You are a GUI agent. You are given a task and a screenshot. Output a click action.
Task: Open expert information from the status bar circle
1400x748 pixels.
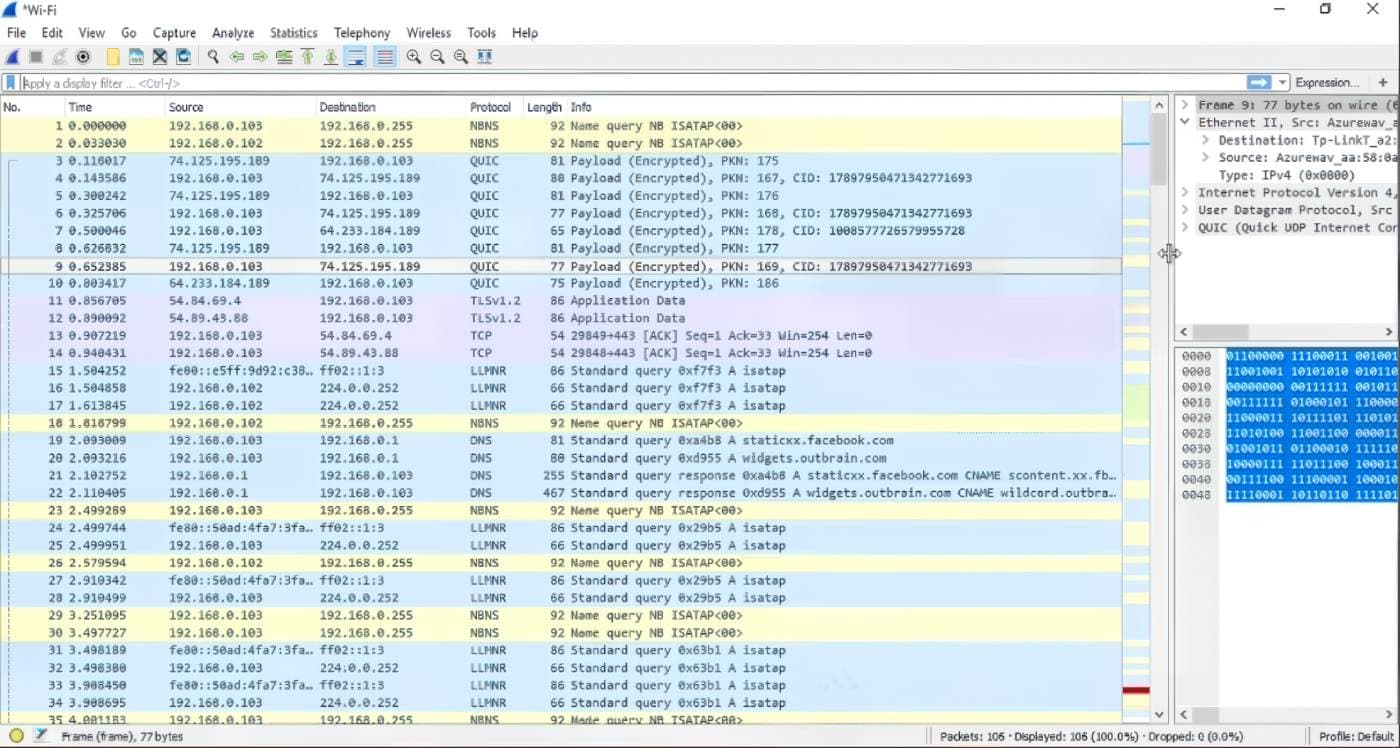[x=16, y=736]
